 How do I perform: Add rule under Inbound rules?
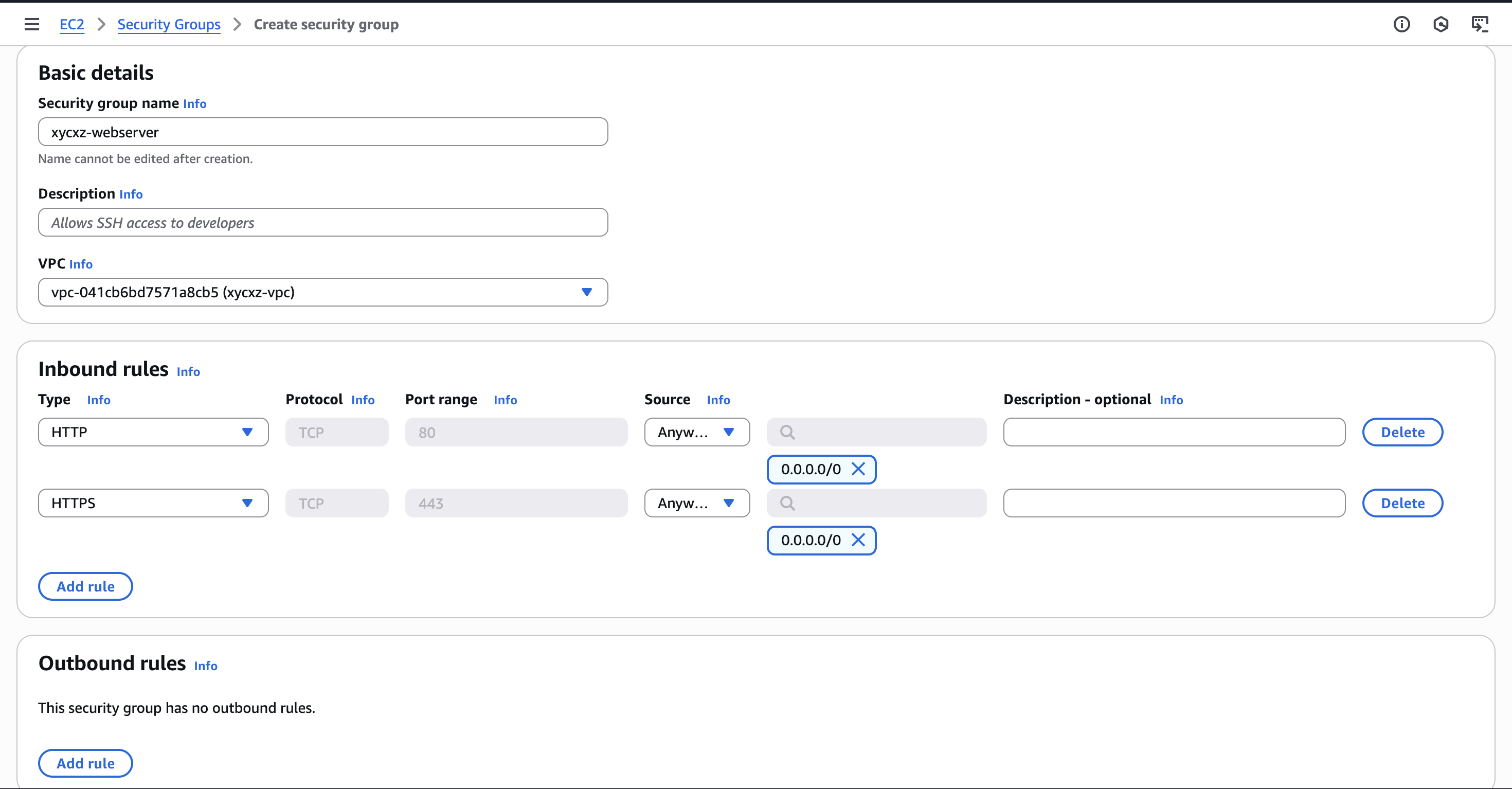click(86, 586)
